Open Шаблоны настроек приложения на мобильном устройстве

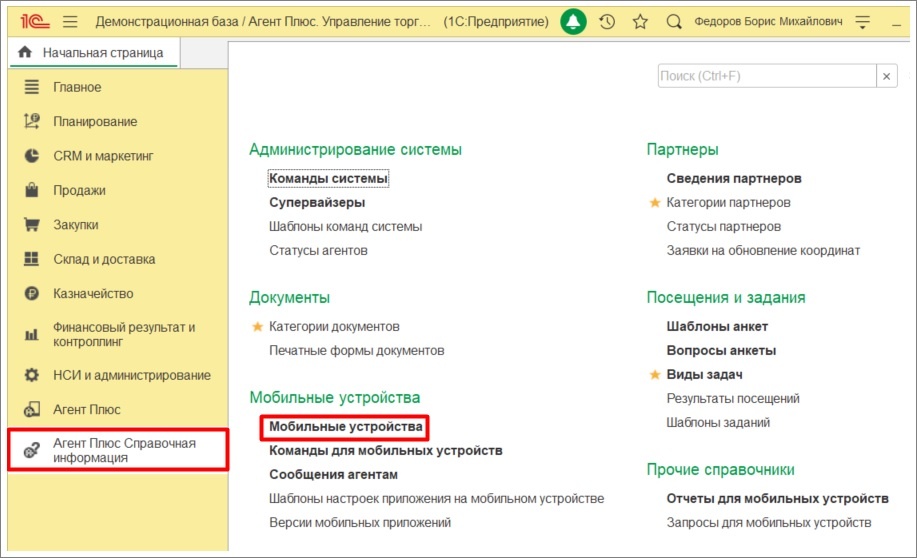437,498
